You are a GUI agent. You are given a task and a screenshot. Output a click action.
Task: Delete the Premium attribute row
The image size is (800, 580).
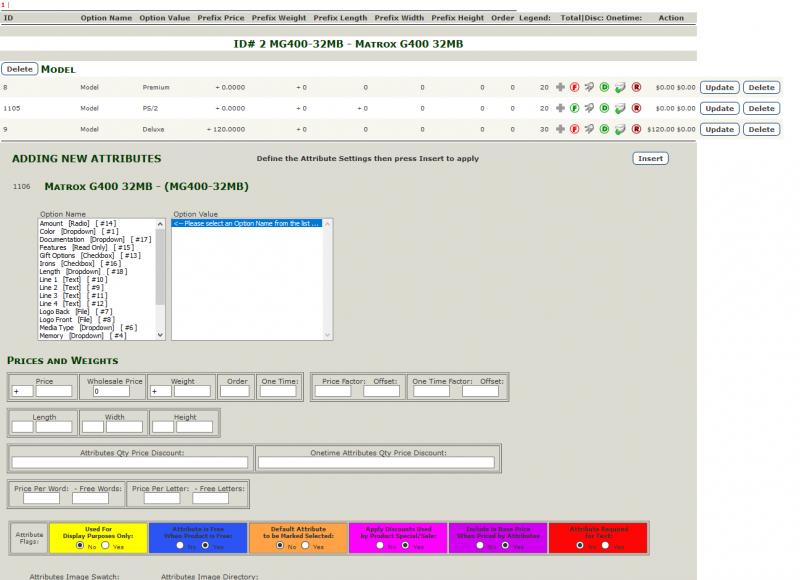click(761, 87)
